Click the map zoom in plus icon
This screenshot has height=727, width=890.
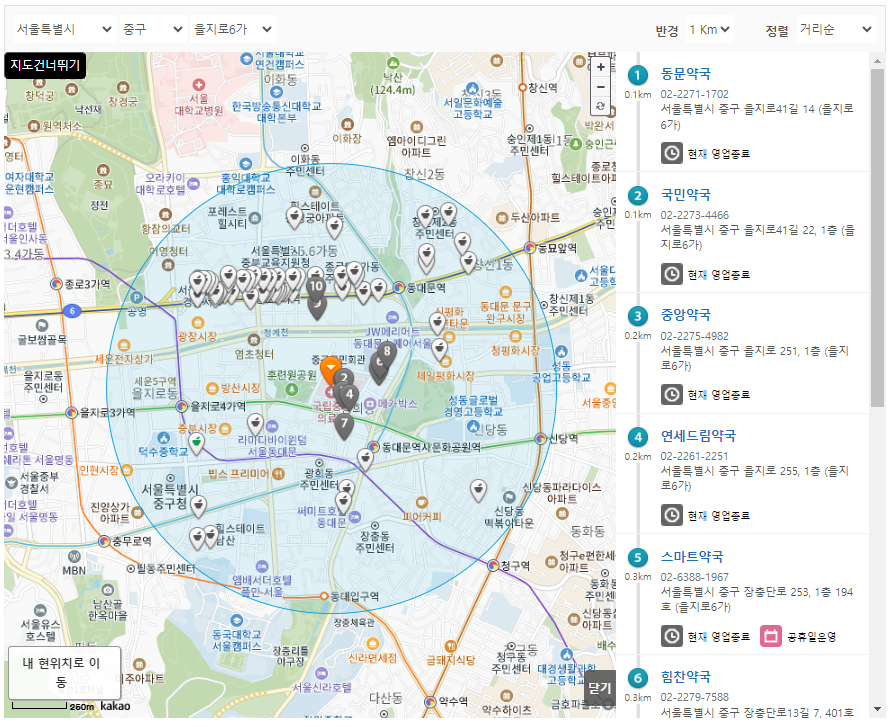(x=602, y=67)
